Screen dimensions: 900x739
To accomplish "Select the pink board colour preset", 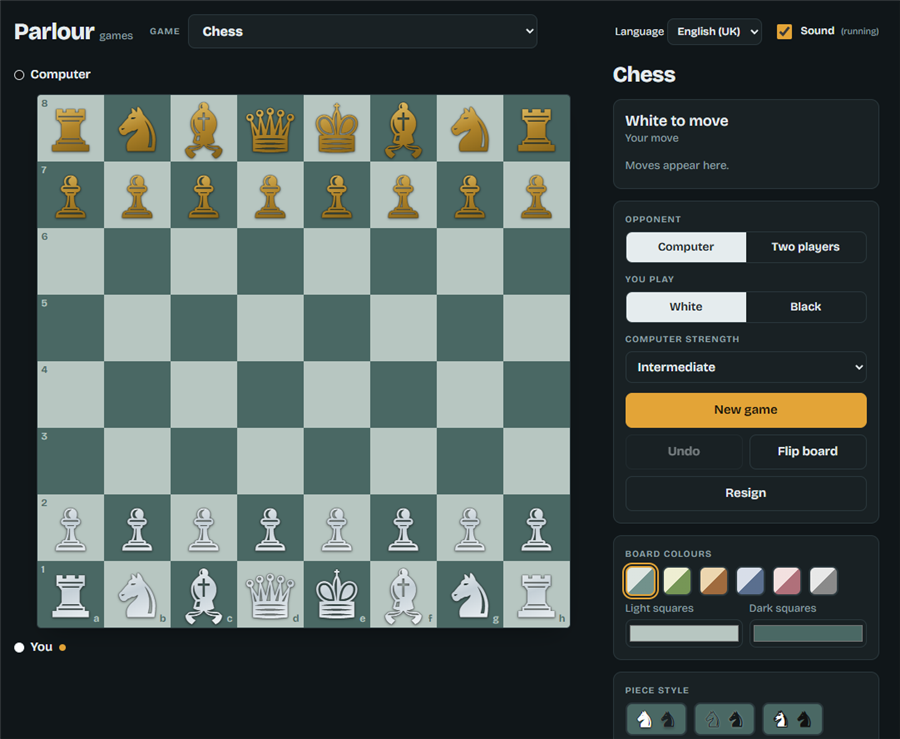I will 787,581.
